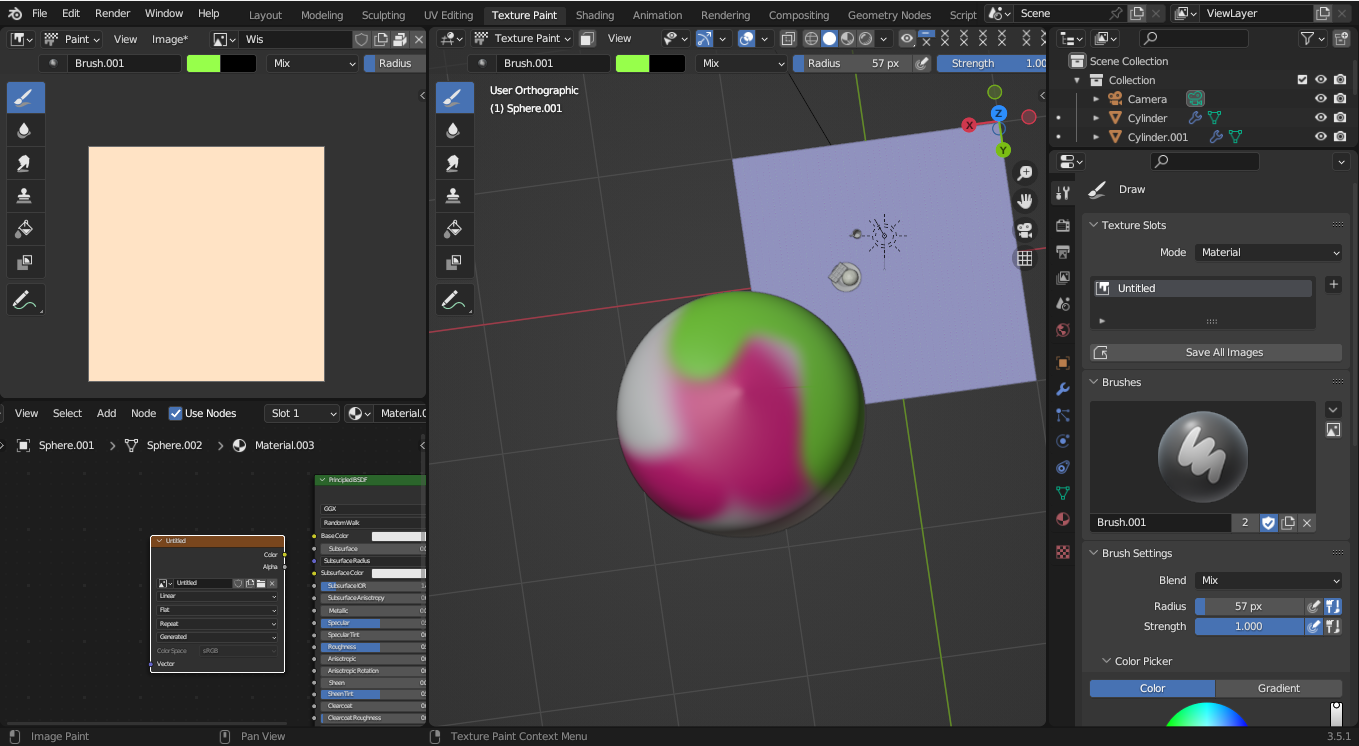
Task: Toggle Collection exclude checkbox in outliner
Action: (1302, 80)
